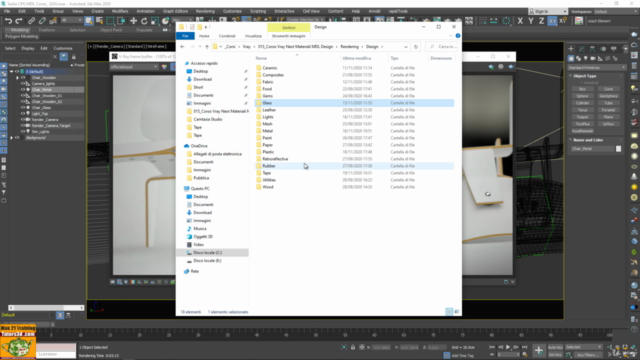Open the Rendering menu
Image resolution: width=640 pixels, height=360 pixels.
205,11
